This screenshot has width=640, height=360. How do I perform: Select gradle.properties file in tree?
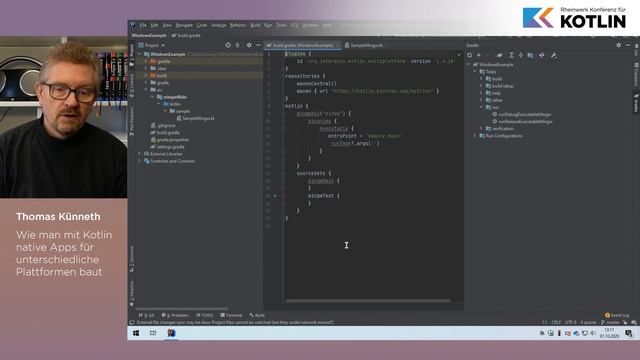click(x=169, y=140)
